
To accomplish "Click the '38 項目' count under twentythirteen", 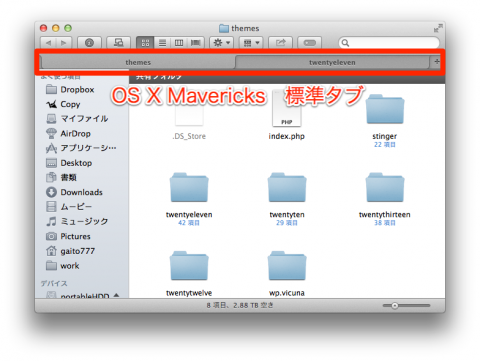I will tap(385, 223).
